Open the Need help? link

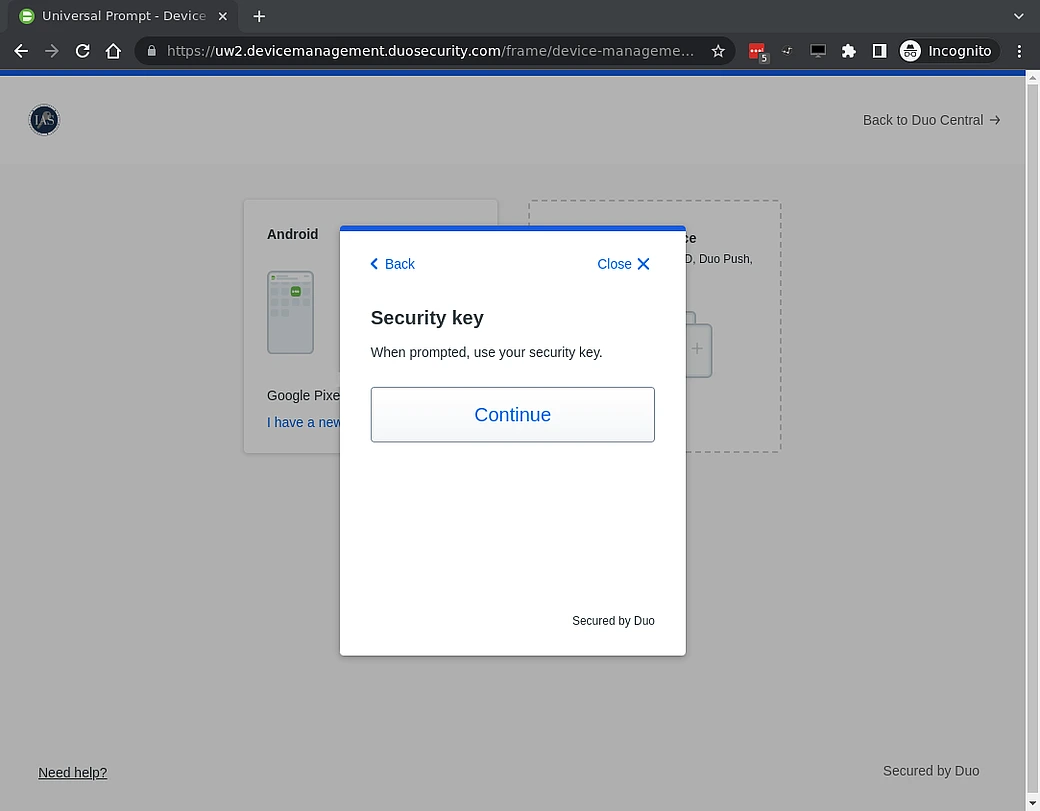(x=72, y=773)
